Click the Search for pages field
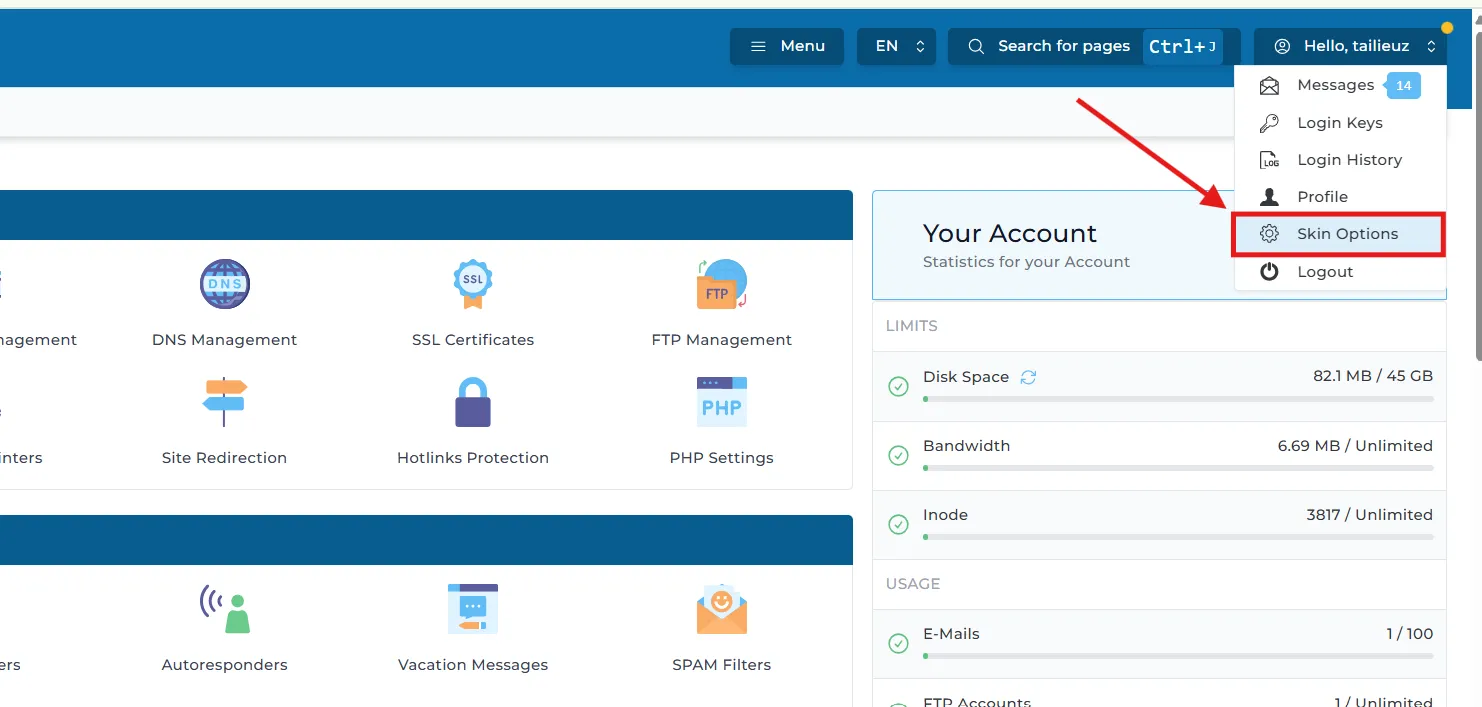Screen dimensions: 1482x707 pyautogui.click(x=1062, y=46)
